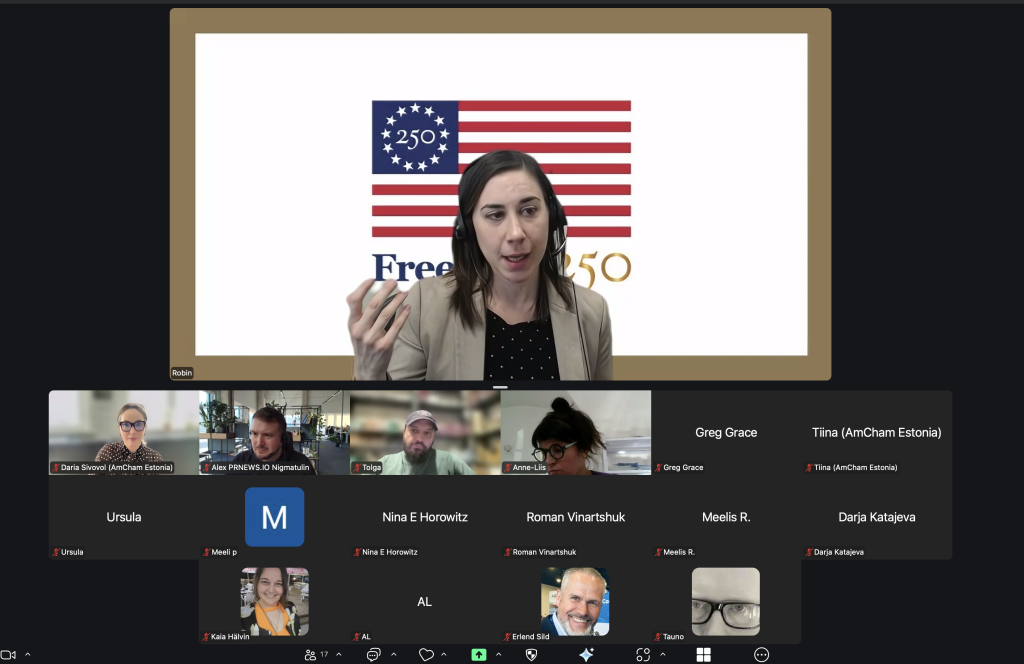The height and width of the screenshot is (664, 1024).
Task: Expand the share screen options caret
Action: pos(498,655)
